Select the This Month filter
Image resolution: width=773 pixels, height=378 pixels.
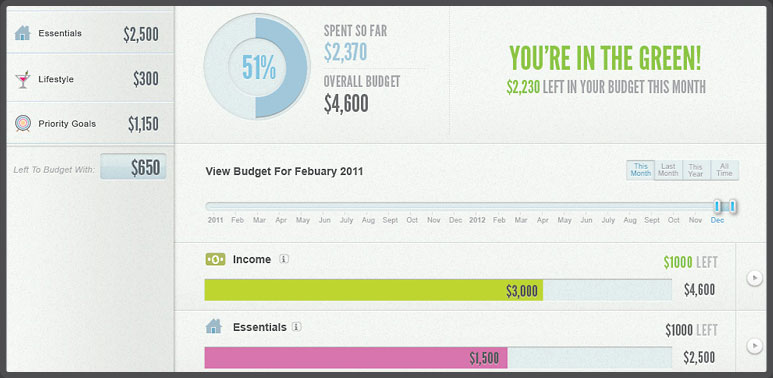coord(640,170)
